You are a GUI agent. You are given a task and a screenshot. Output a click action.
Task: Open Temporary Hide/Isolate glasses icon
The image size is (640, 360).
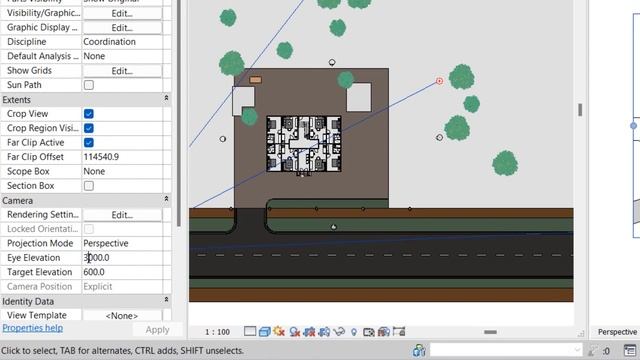tap(339, 332)
